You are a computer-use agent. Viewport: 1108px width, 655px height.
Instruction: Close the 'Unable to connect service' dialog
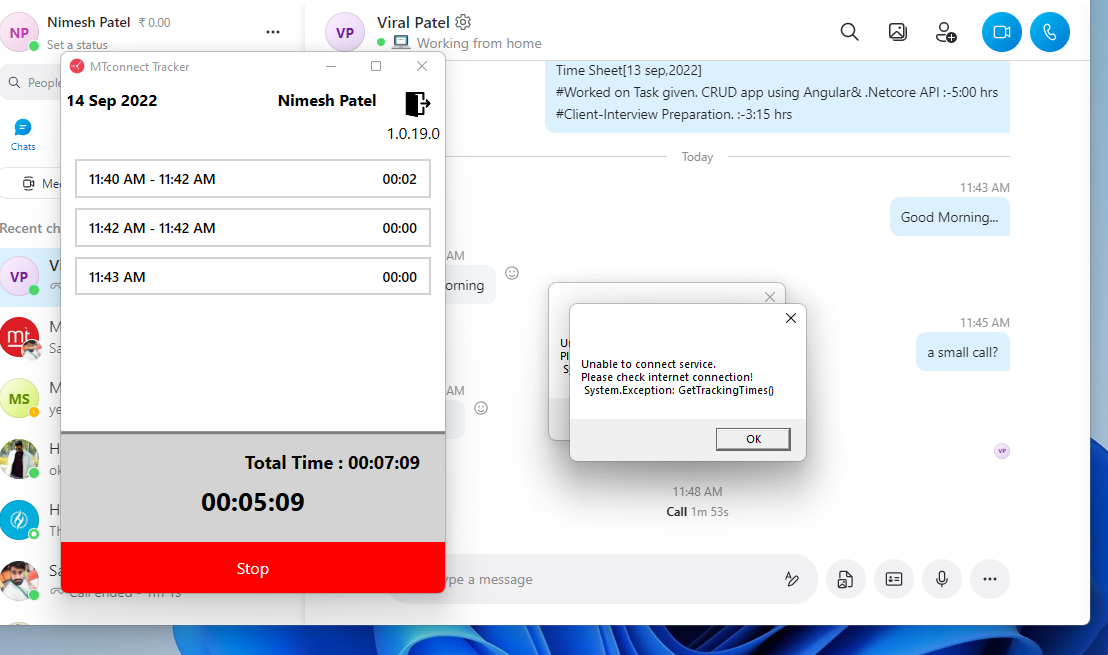[790, 318]
